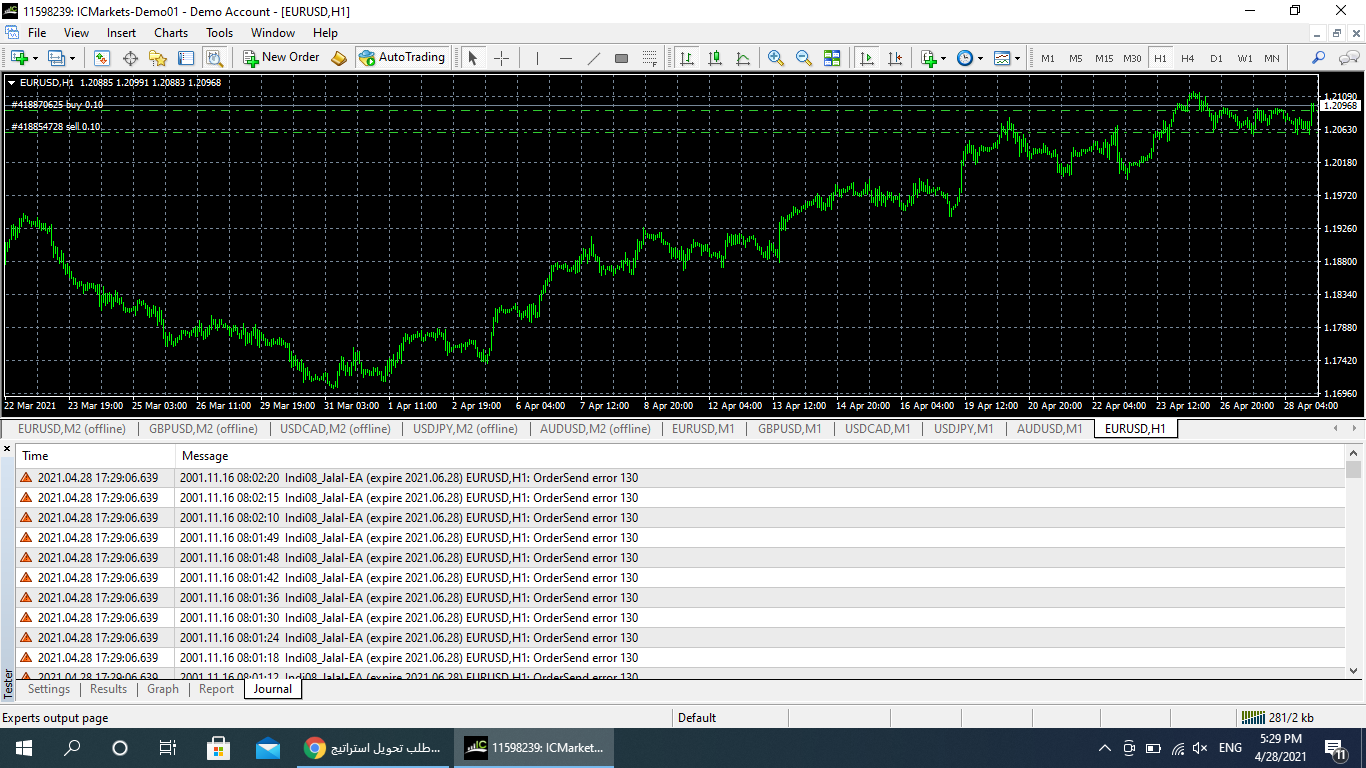This screenshot has height=768, width=1366.
Task: Open the Windows Start menu
Action: tap(24, 748)
